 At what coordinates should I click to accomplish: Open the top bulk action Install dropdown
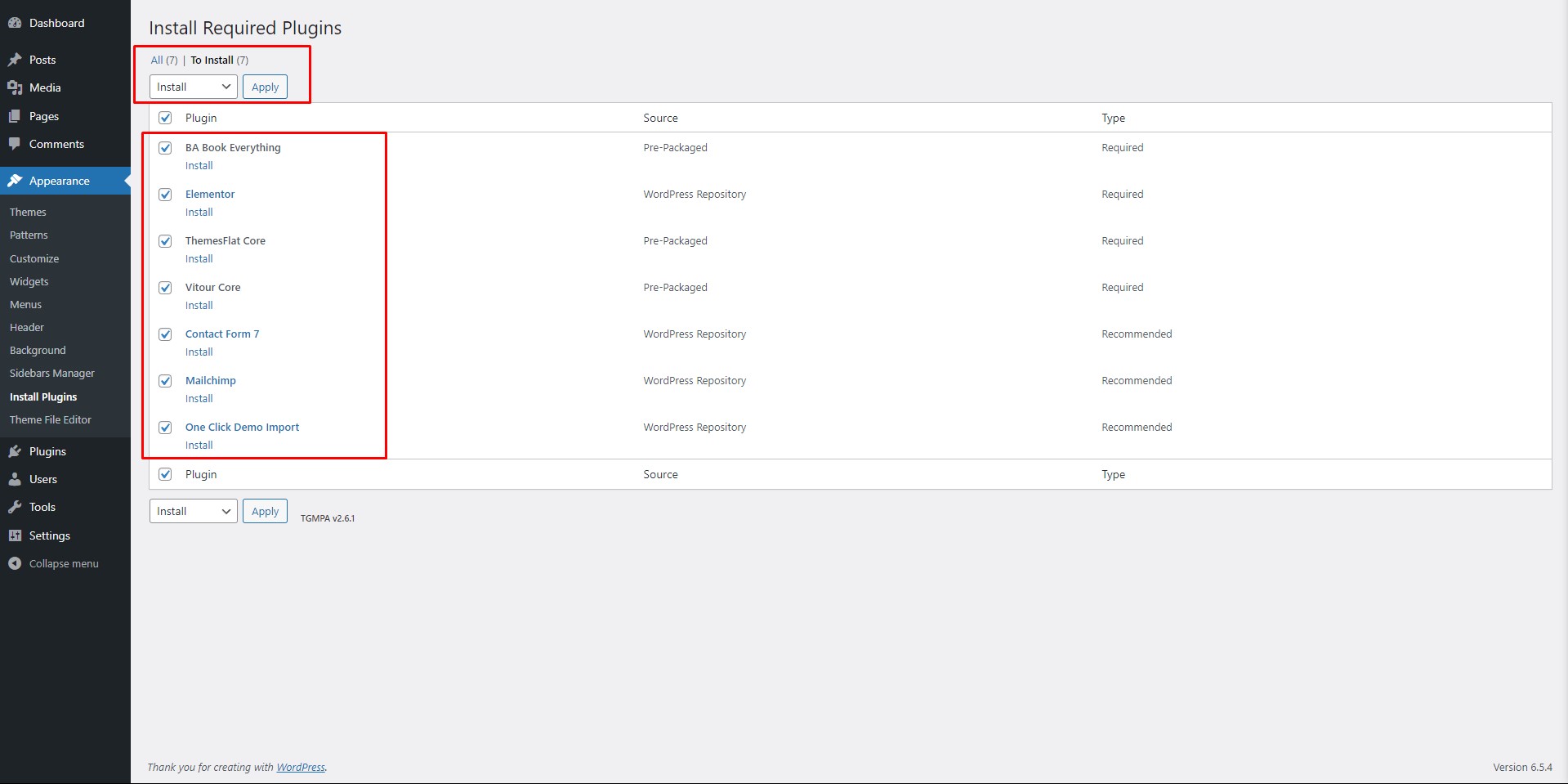pos(194,87)
